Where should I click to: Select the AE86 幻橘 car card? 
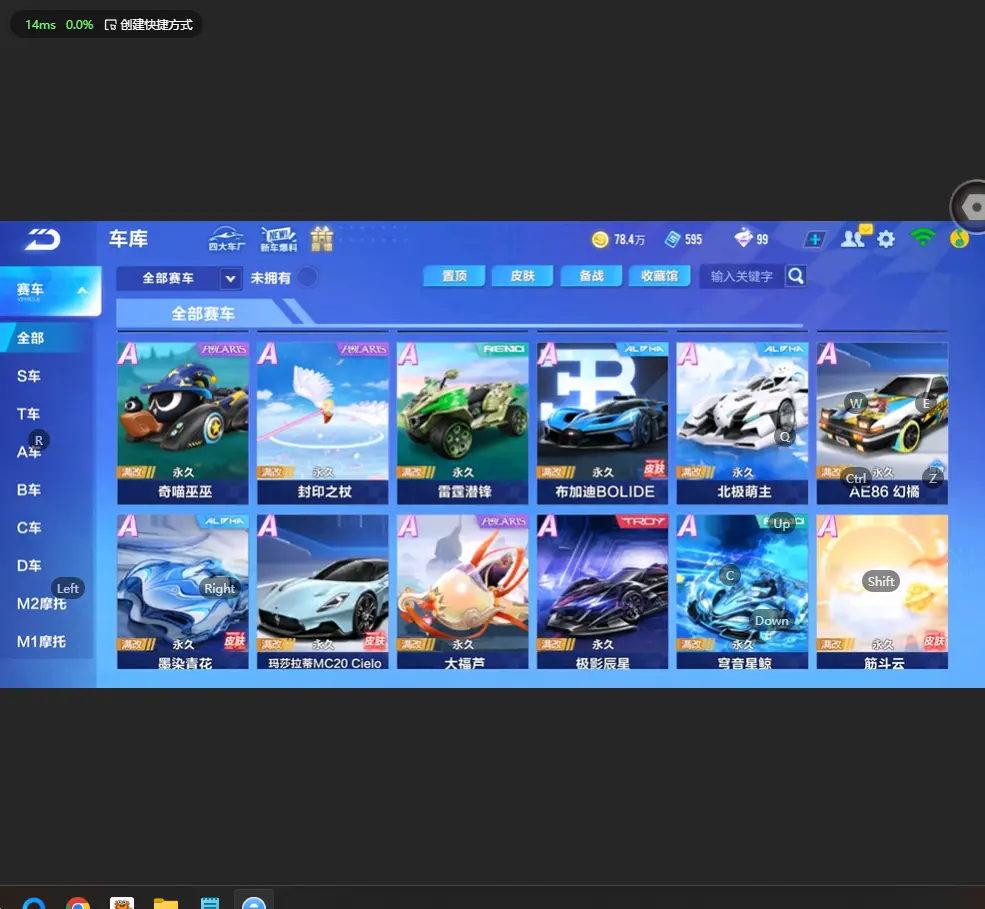click(883, 423)
